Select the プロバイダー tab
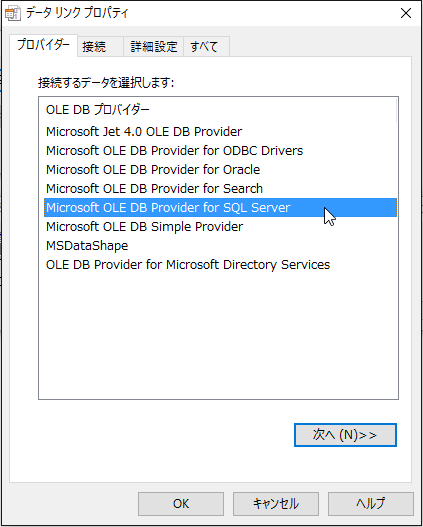Screen dimensions: 423x527 tap(43, 45)
